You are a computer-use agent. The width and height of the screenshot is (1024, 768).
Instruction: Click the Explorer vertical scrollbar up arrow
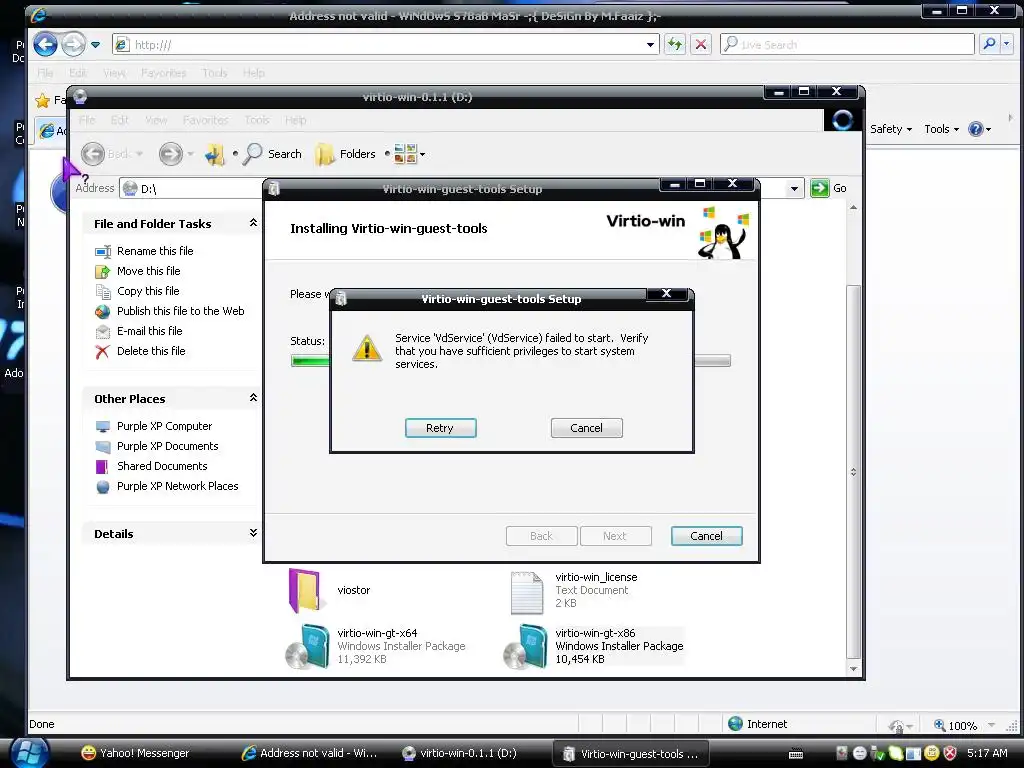[853, 208]
